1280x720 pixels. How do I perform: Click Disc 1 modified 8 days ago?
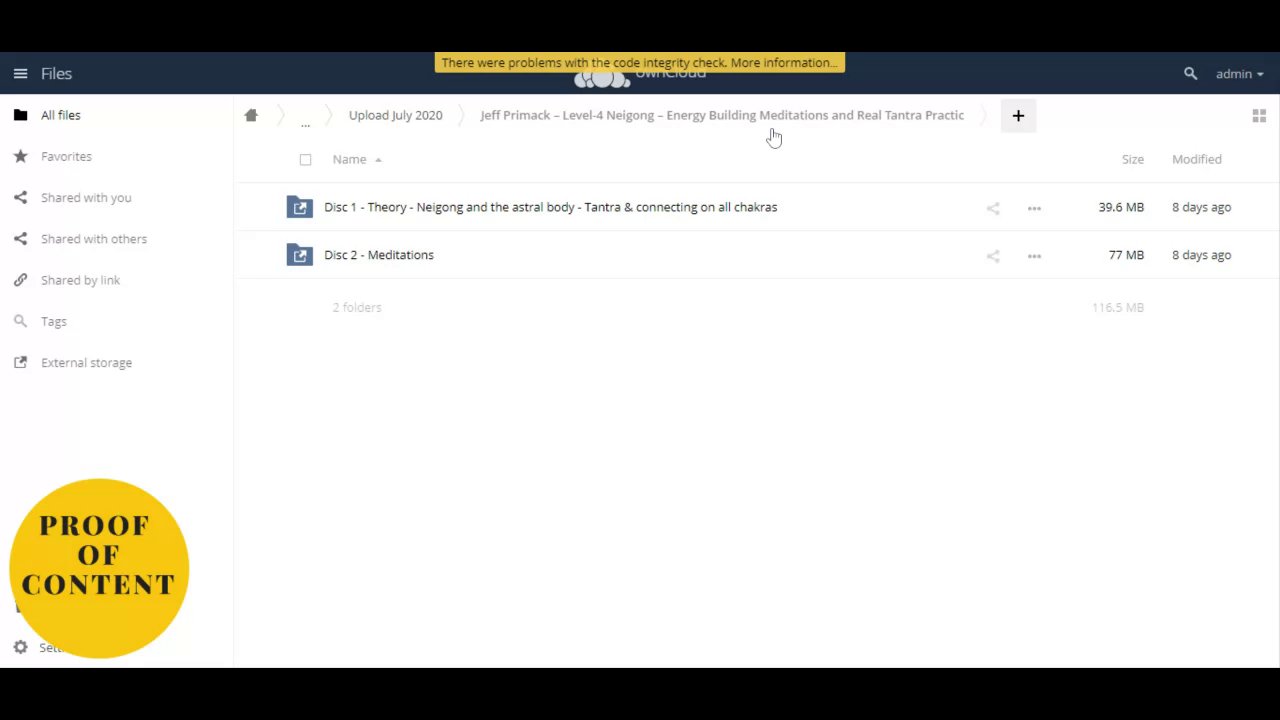coord(1201,207)
